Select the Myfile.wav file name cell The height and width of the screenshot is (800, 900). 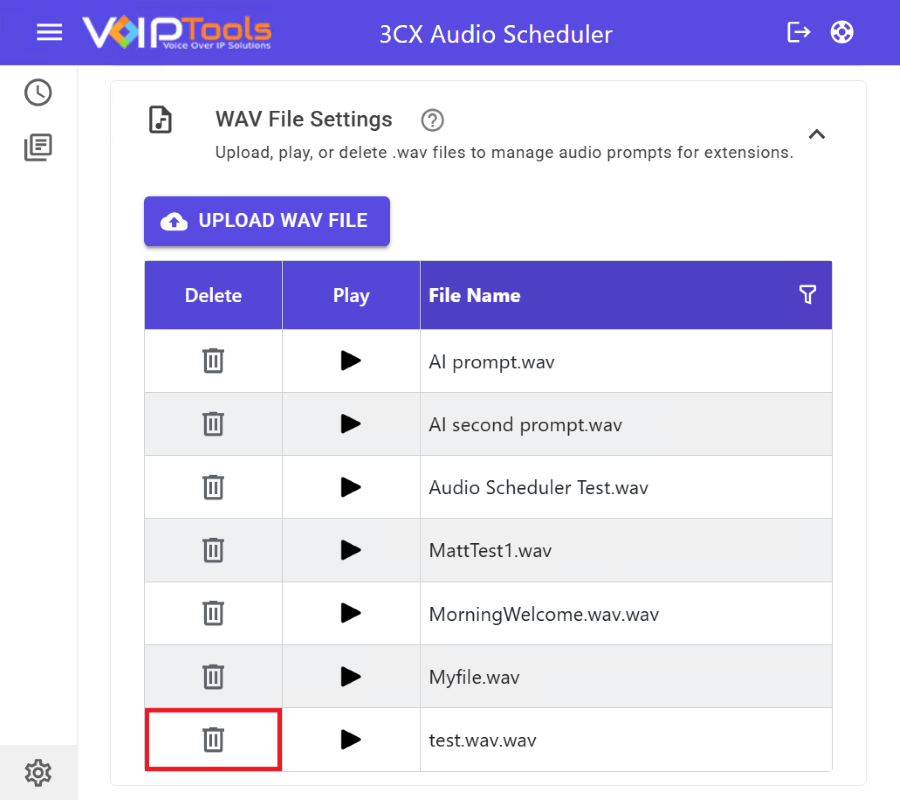475,677
